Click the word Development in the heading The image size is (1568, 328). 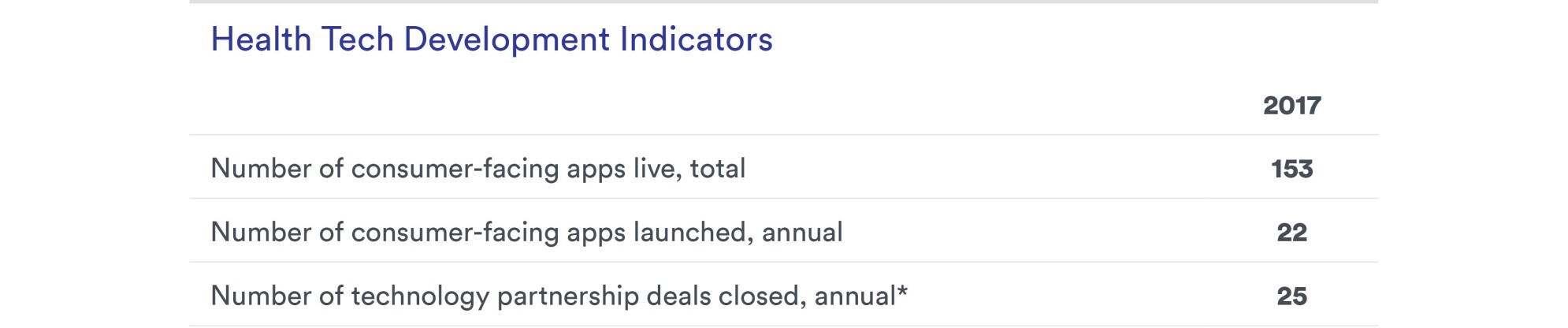click(507, 40)
